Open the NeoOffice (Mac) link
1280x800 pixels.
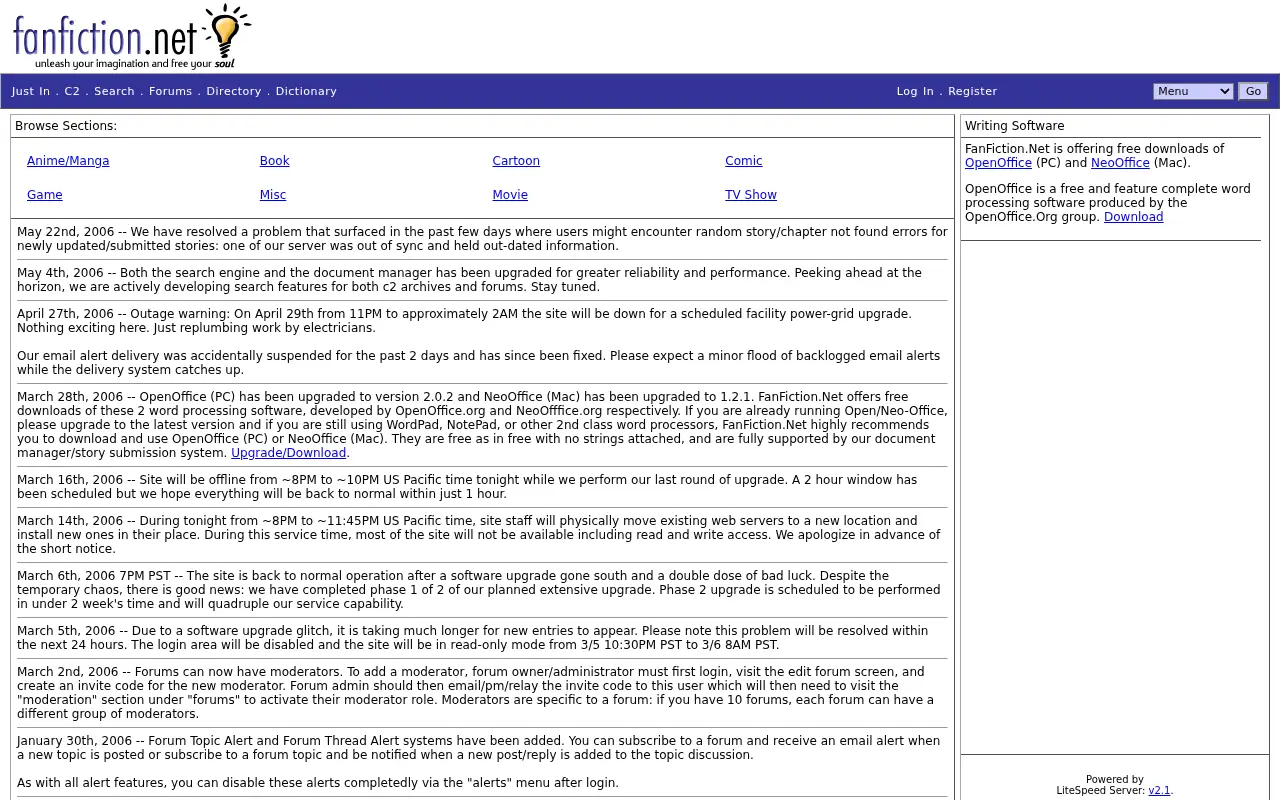(x=1120, y=163)
